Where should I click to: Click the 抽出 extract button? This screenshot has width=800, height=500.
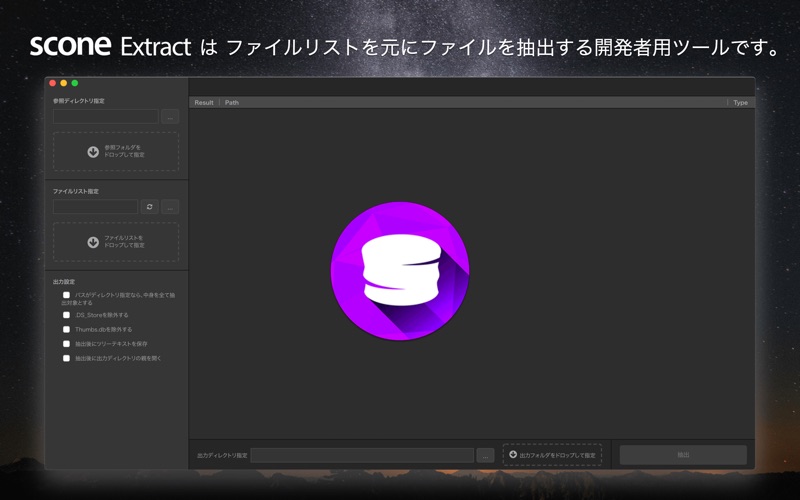click(x=683, y=455)
